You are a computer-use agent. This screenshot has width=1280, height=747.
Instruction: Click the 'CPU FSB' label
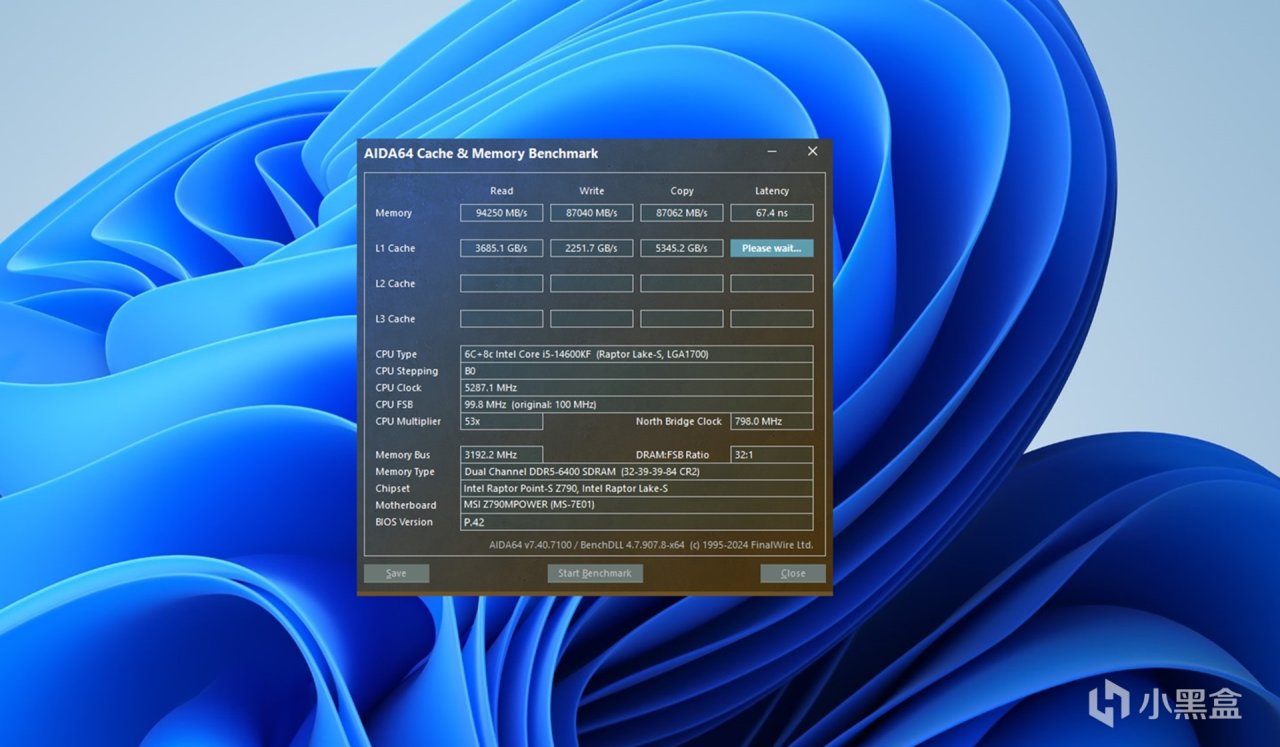coord(394,405)
